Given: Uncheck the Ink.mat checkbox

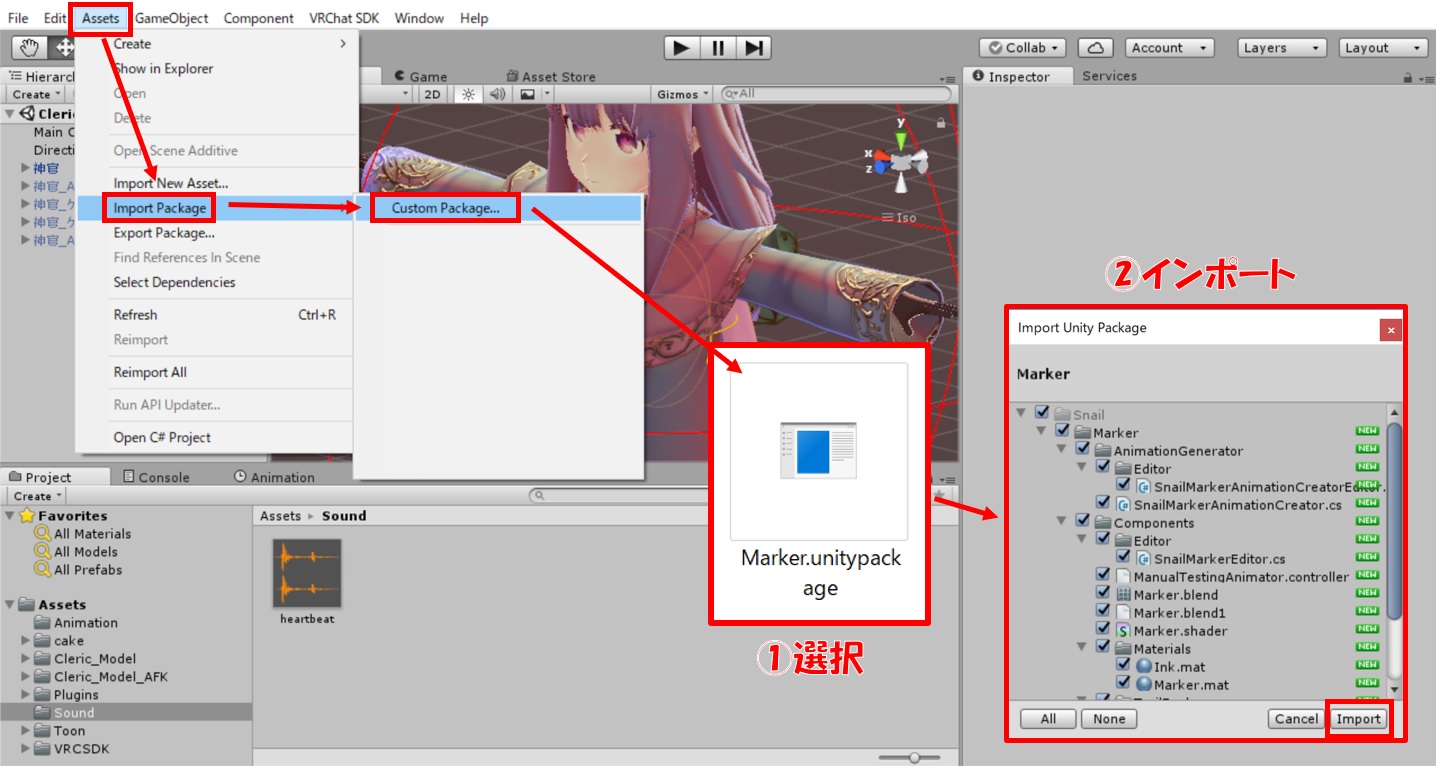Looking at the screenshot, I should [1123, 666].
